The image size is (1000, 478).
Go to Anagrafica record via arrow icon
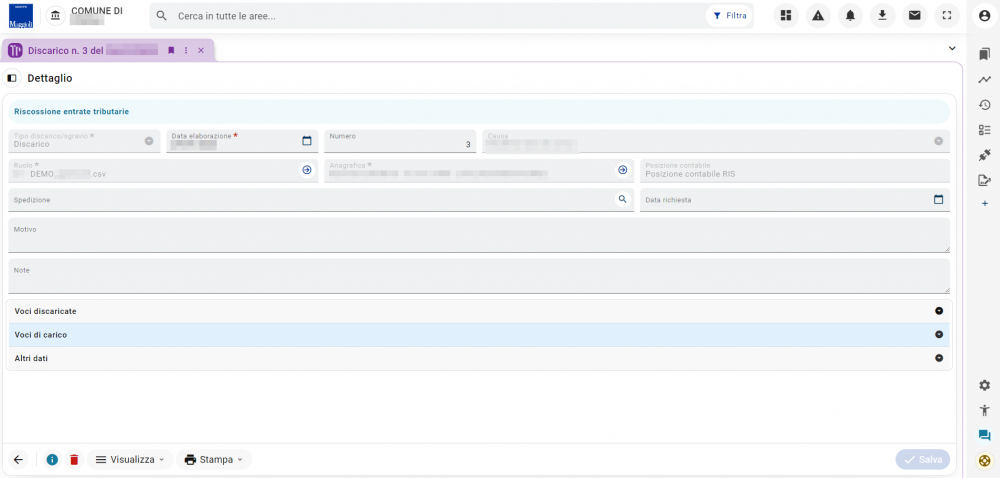(622, 170)
